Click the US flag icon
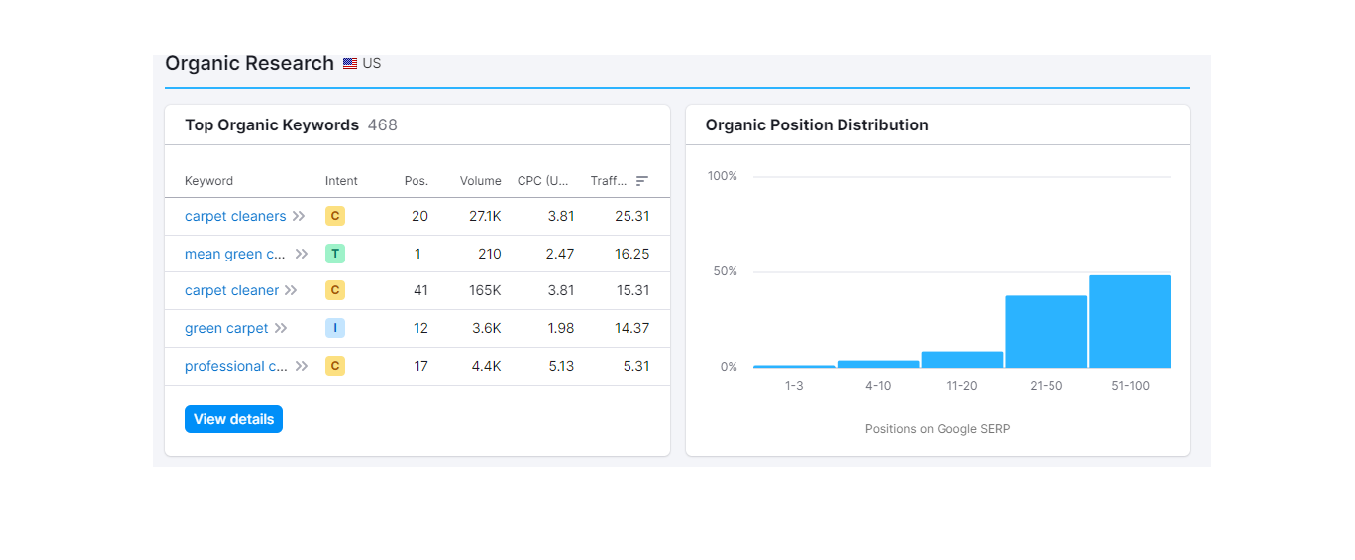 coord(350,63)
